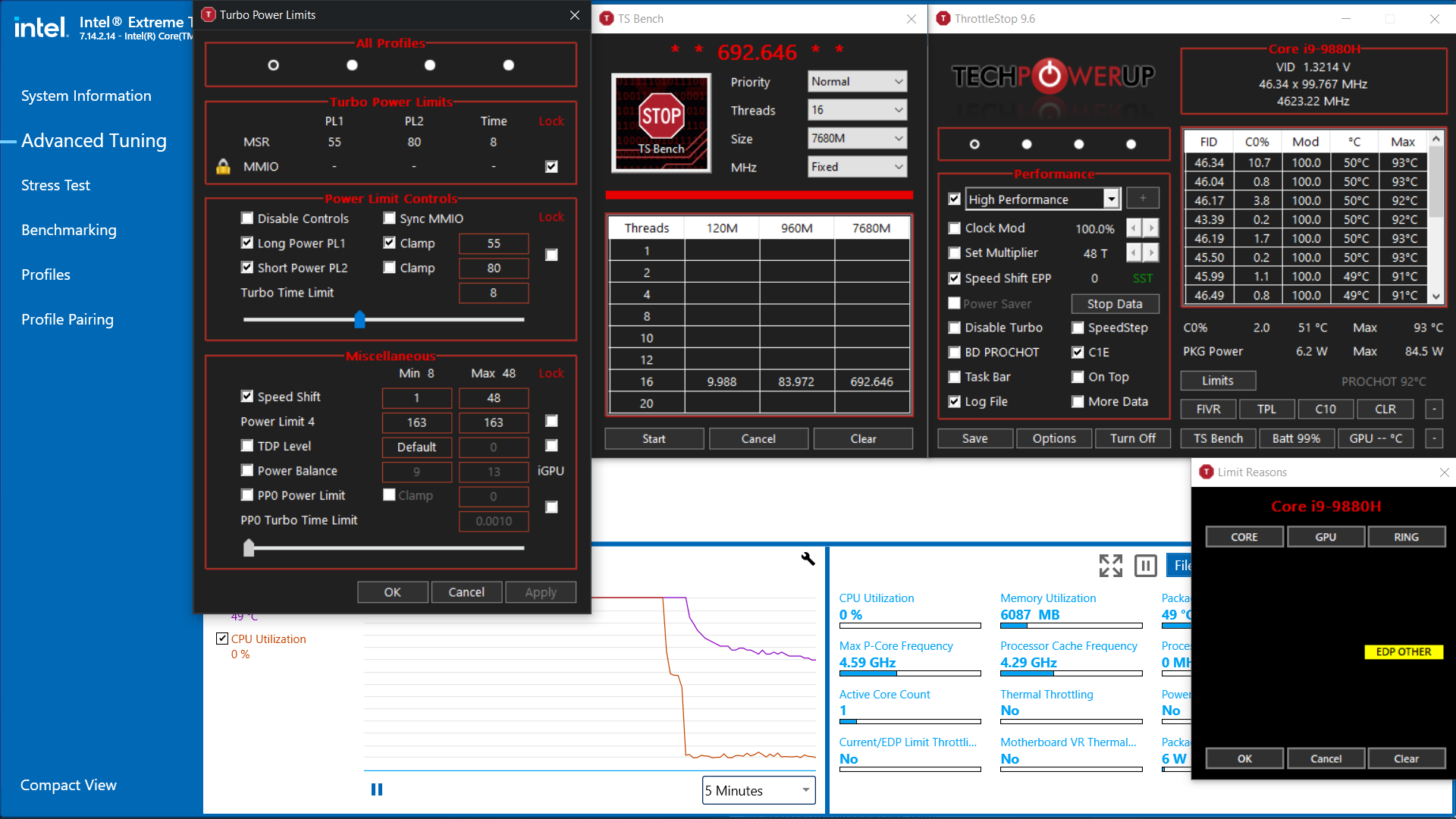Click the minus button next to GPU temperature
Screen dimensions: 1456x819
coord(1434,438)
